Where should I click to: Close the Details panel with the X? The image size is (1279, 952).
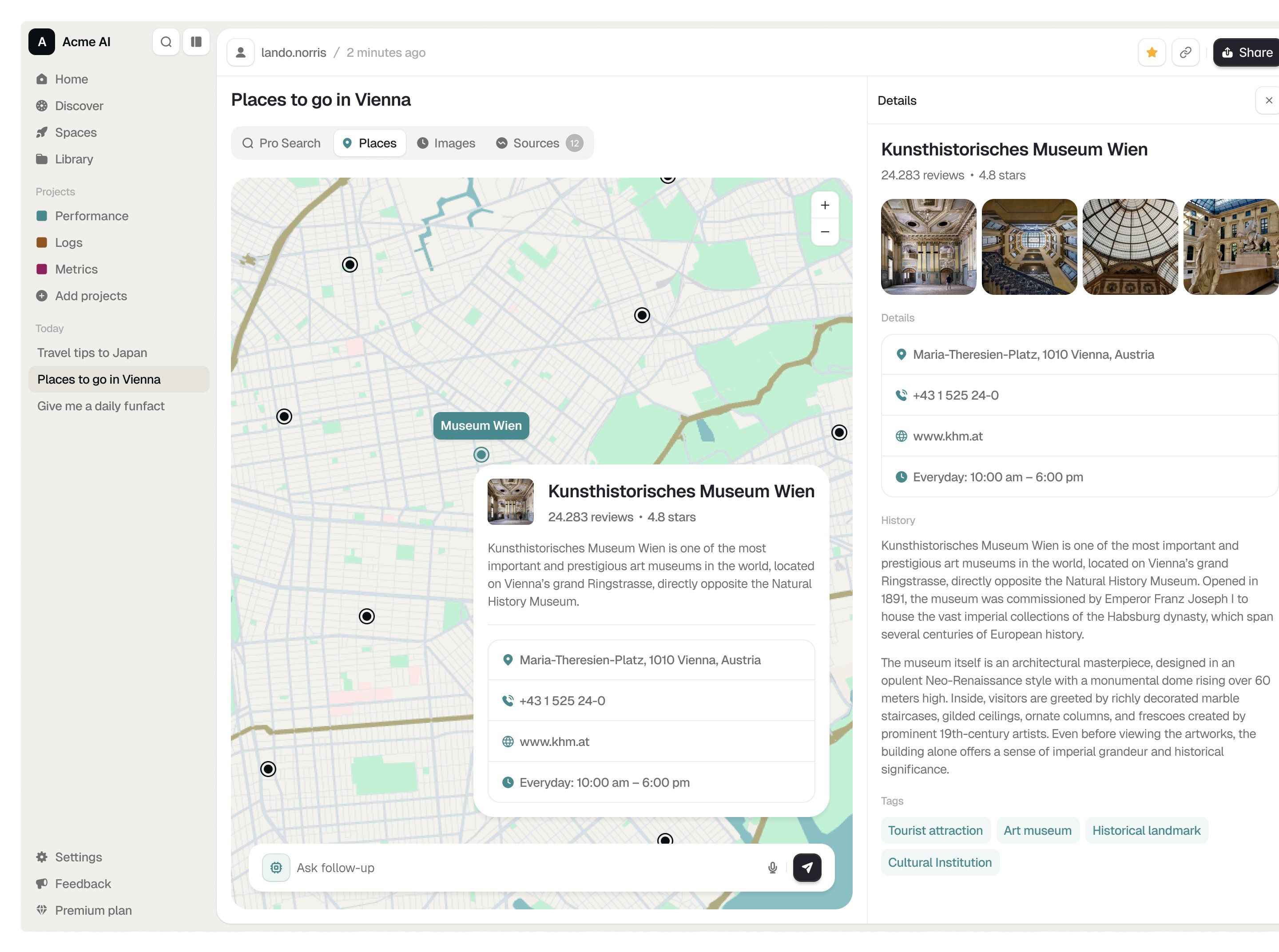click(1269, 100)
